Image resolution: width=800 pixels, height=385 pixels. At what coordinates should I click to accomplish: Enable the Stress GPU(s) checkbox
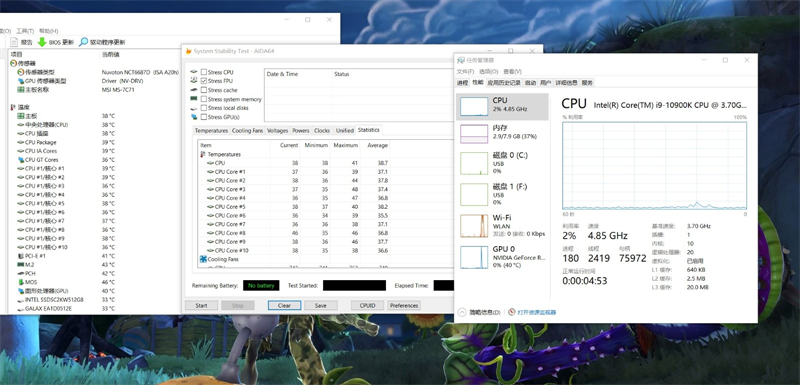204,117
